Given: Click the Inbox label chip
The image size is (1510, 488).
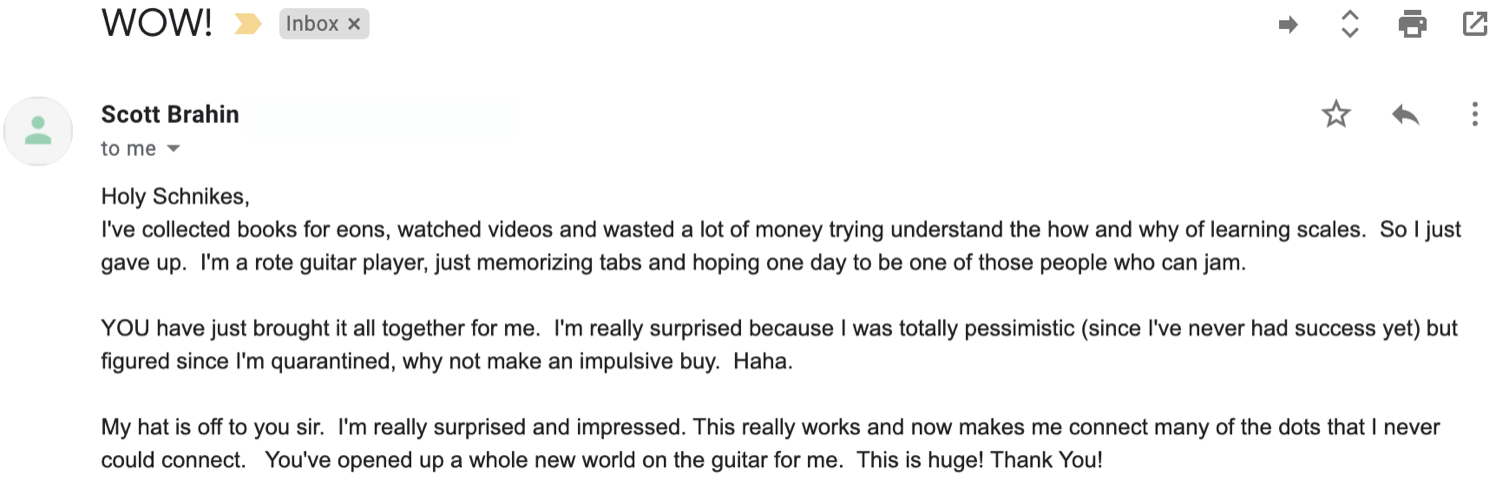Looking at the screenshot, I should coord(311,25).
